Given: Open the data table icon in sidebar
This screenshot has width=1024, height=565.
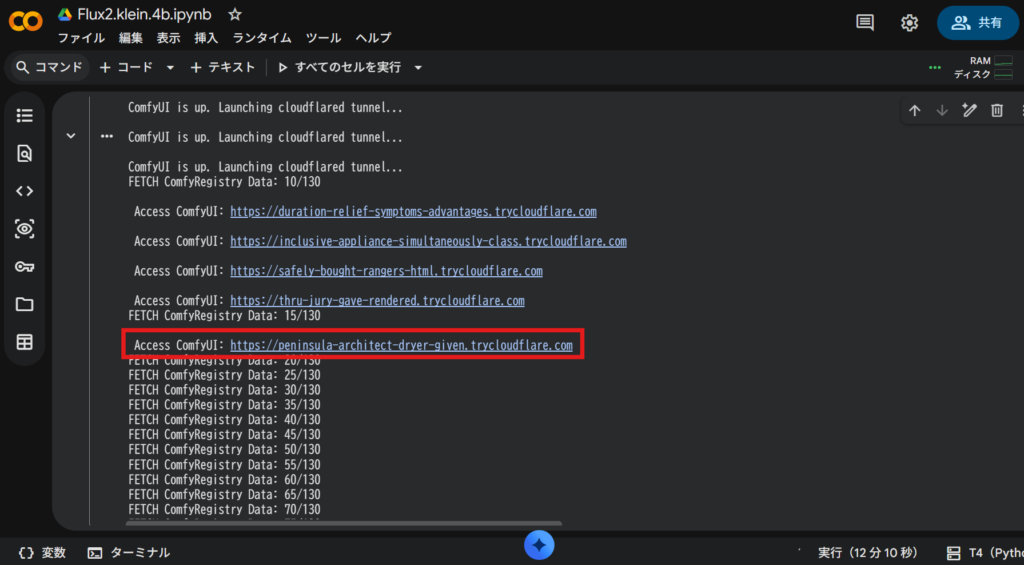Looking at the screenshot, I should coord(25,343).
